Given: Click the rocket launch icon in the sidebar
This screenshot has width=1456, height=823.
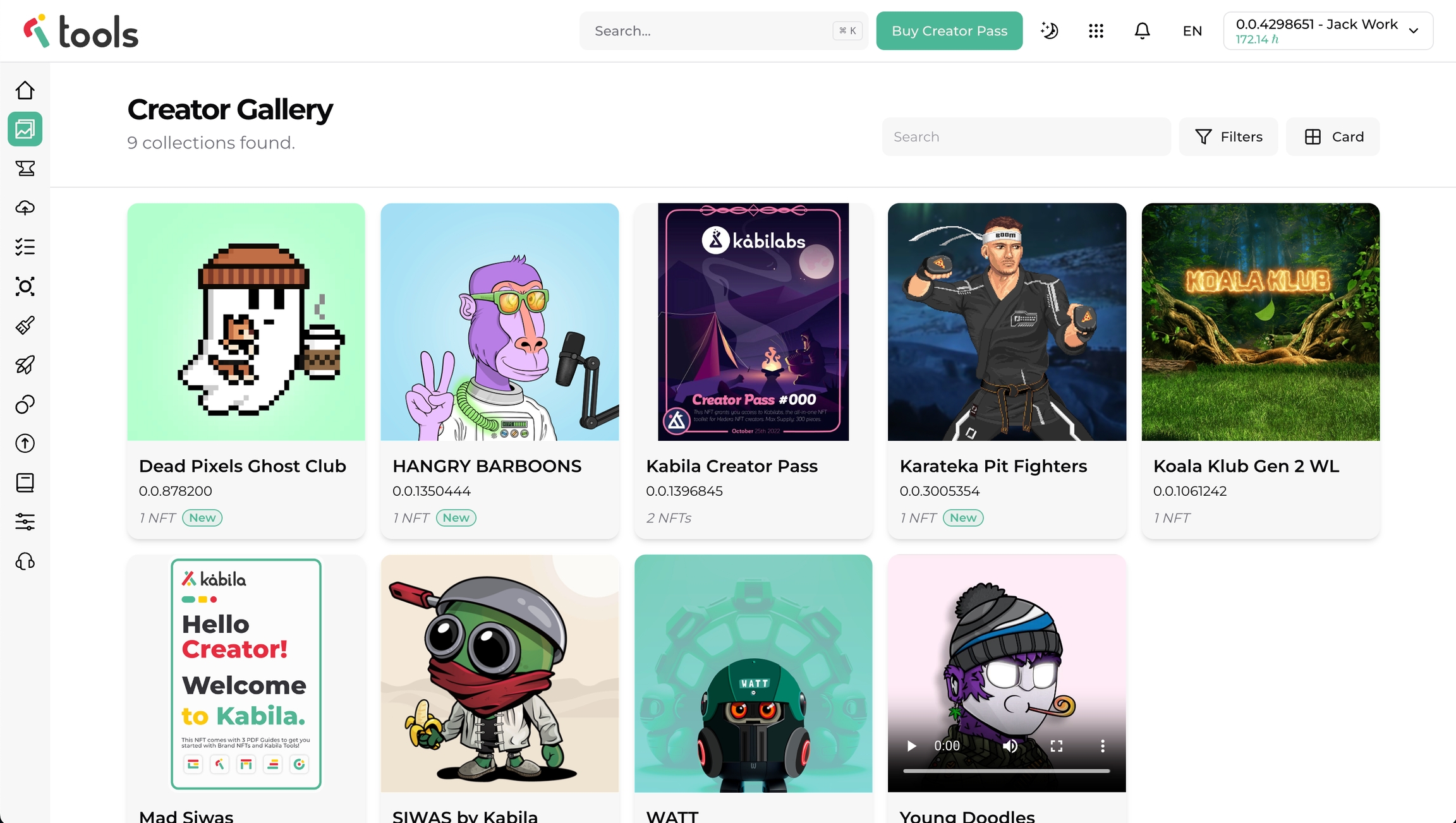Looking at the screenshot, I should (25, 365).
